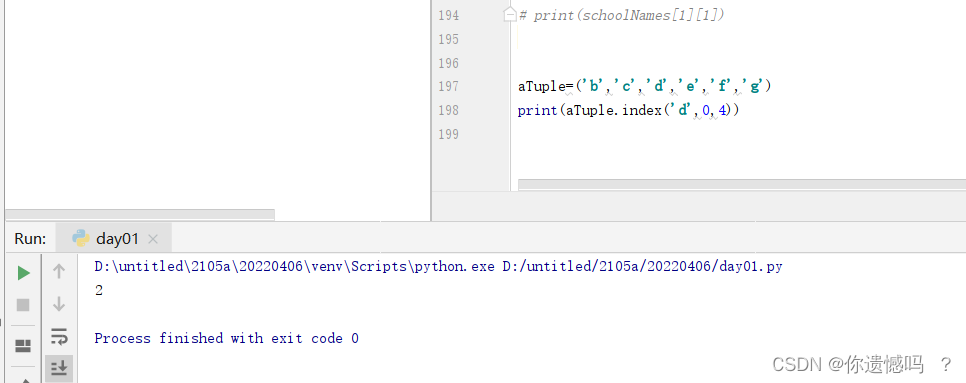Viewport: 966px width, 383px height.
Task: Click the output value 2 in the console
Action: 99,291
